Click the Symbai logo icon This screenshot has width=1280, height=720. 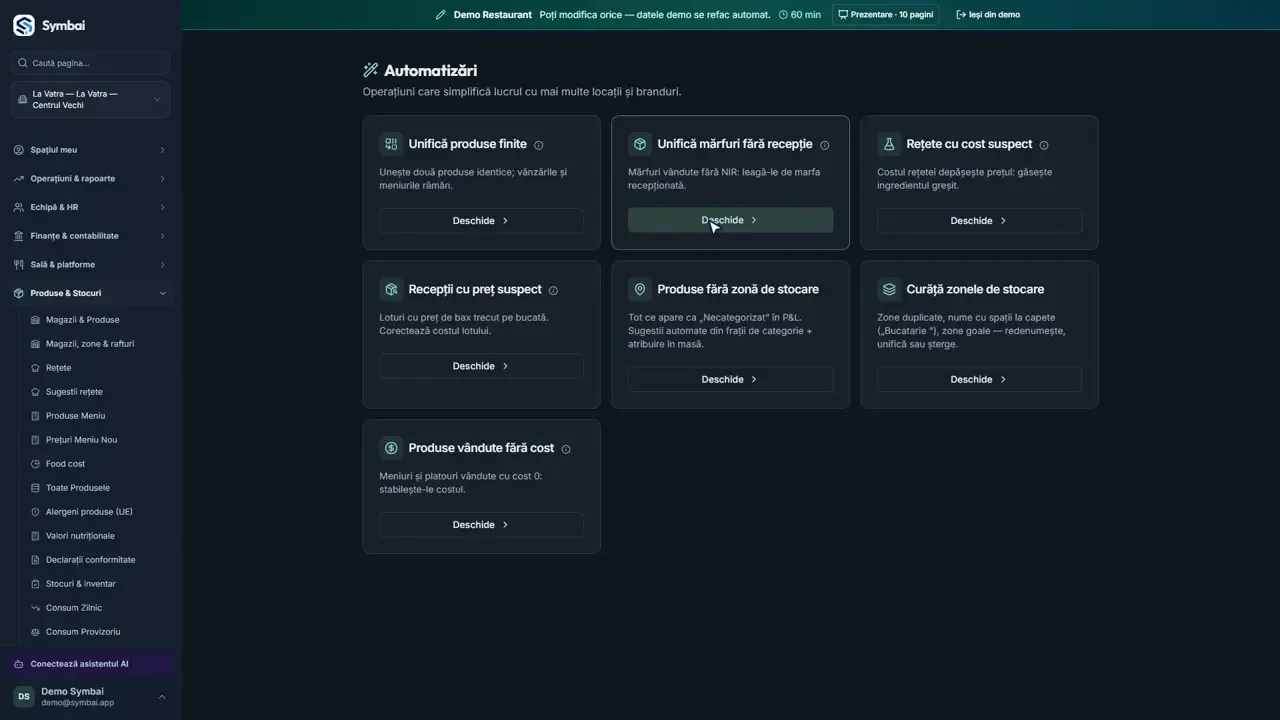24,26
